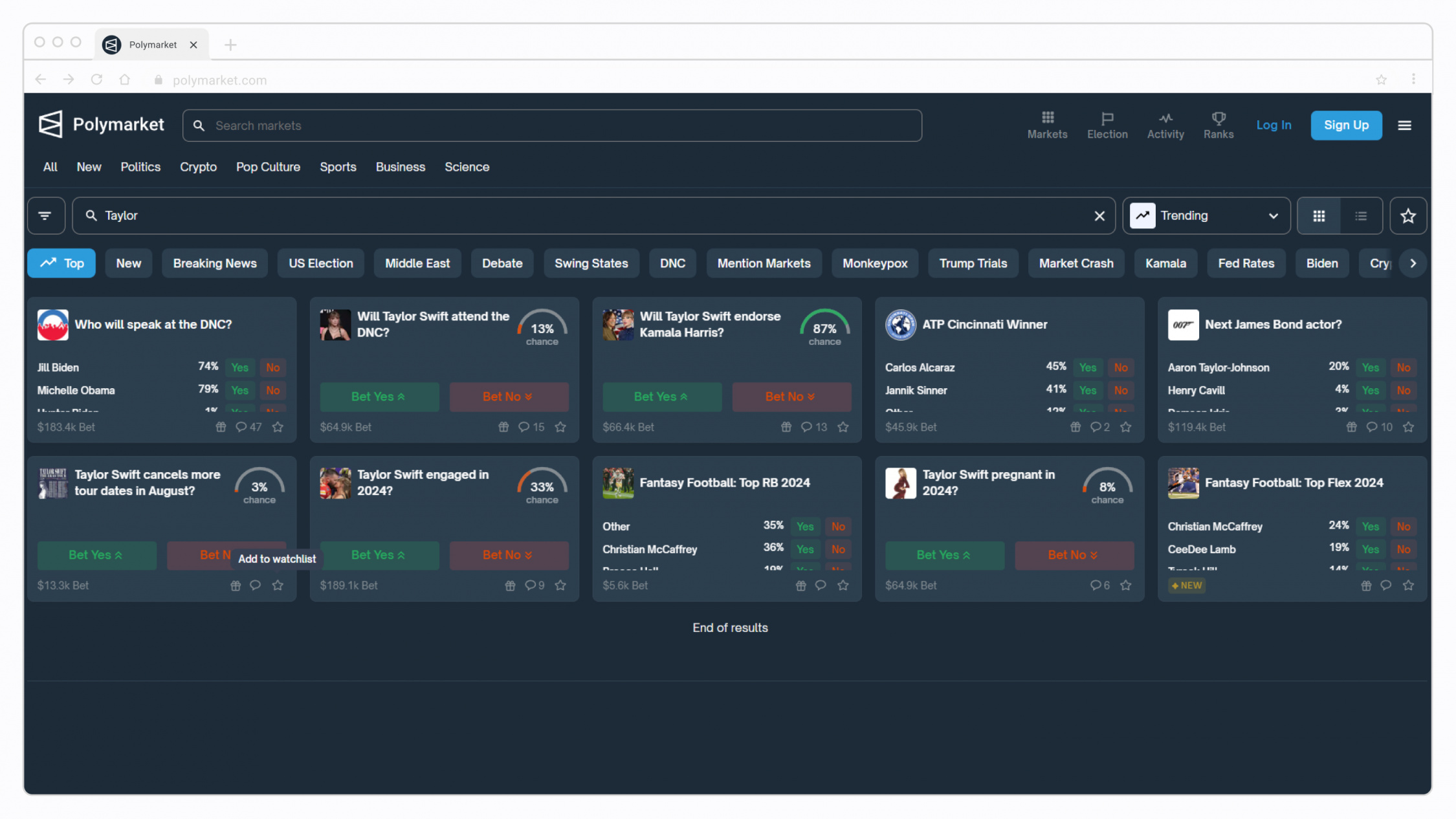Click No for Carlos Alcaraz in ATP Cincinnati
1456x819 pixels.
(1120, 367)
